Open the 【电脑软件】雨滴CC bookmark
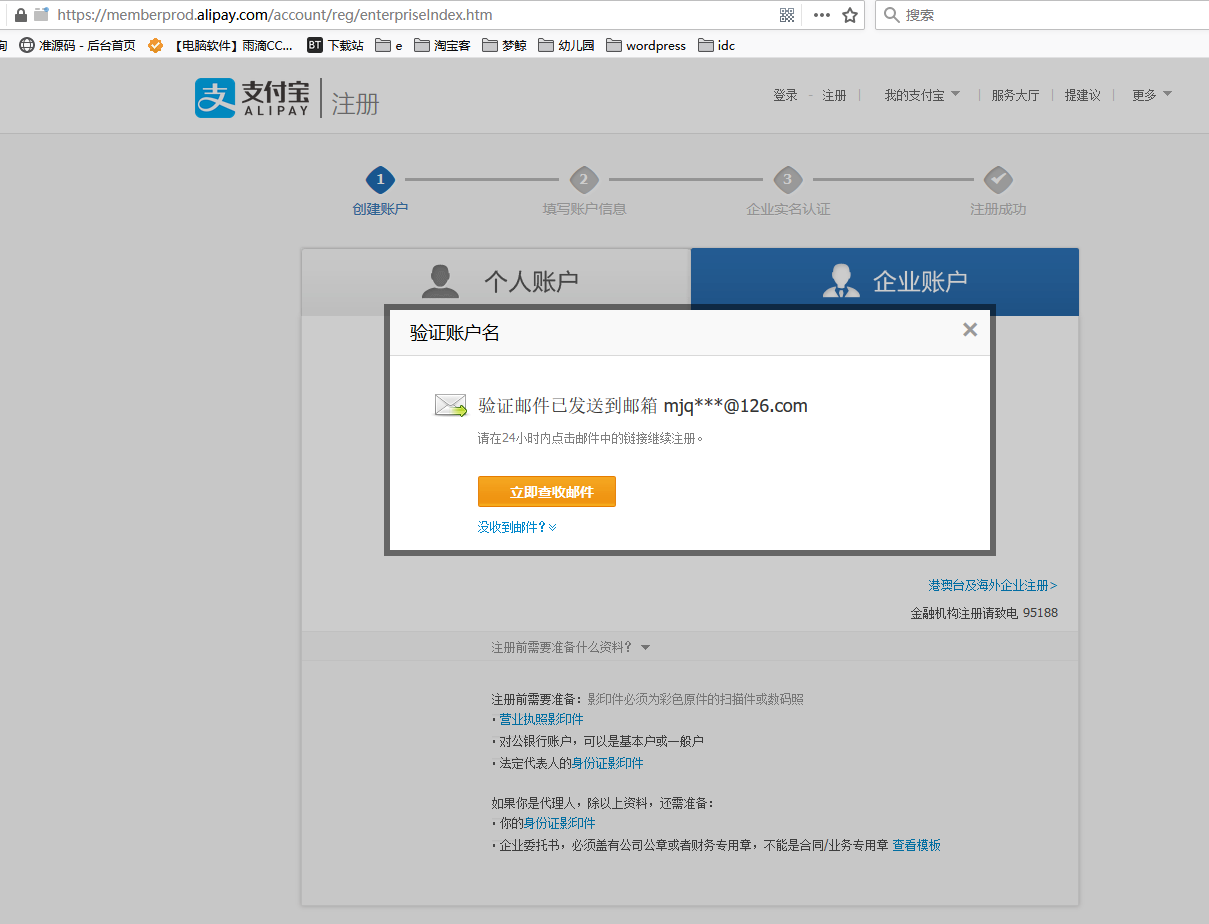This screenshot has width=1209, height=924. 220,45
